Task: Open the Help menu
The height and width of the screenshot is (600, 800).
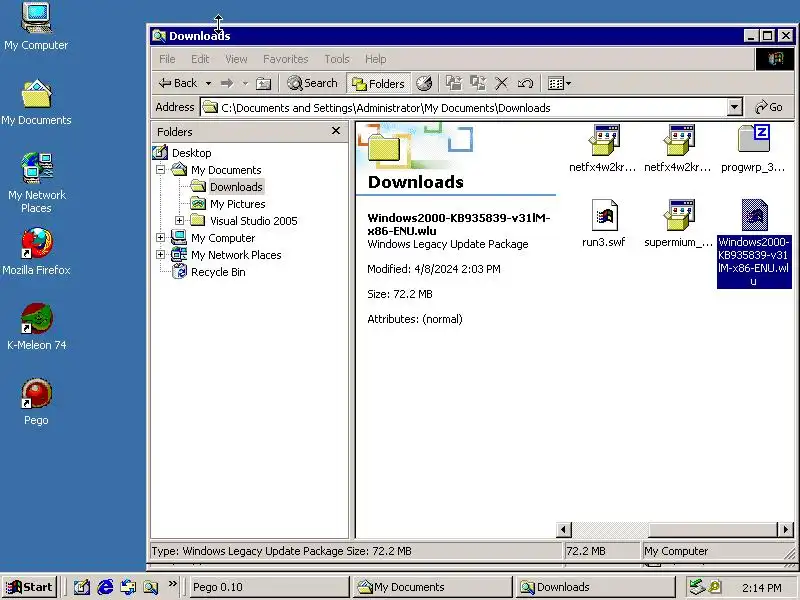Action: click(x=376, y=59)
